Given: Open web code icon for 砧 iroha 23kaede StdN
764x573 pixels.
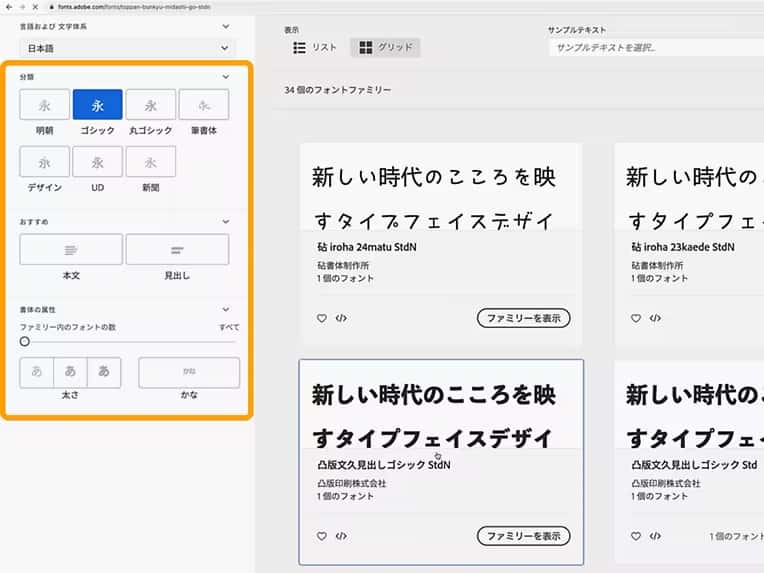Looking at the screenshot, I should (x=655, y=318).
